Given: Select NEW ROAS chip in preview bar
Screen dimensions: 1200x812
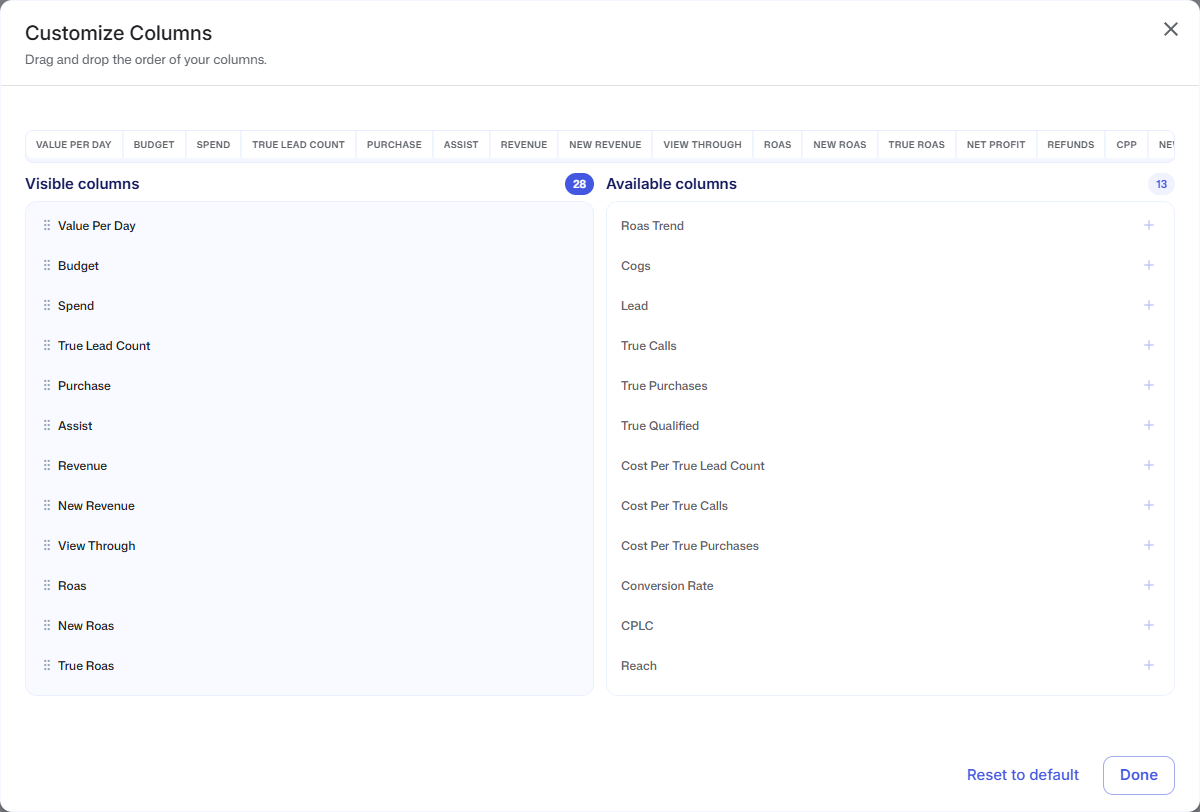Looking at the screenshot, I should point(840,145).
